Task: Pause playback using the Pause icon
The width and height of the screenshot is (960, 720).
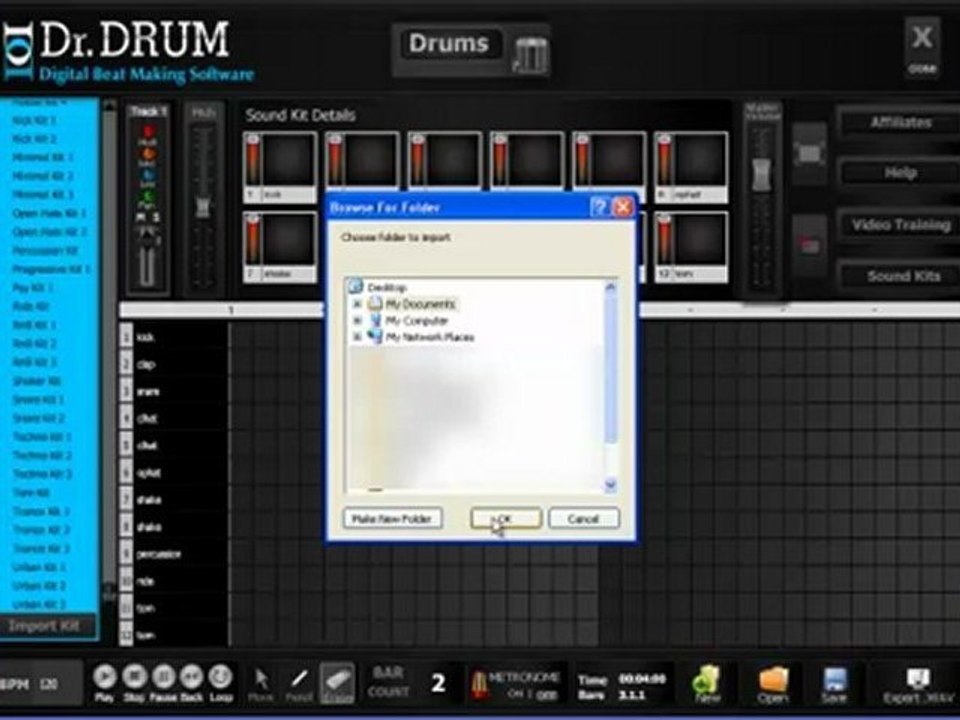Action: pyautogui.click(x=163, y=677)
